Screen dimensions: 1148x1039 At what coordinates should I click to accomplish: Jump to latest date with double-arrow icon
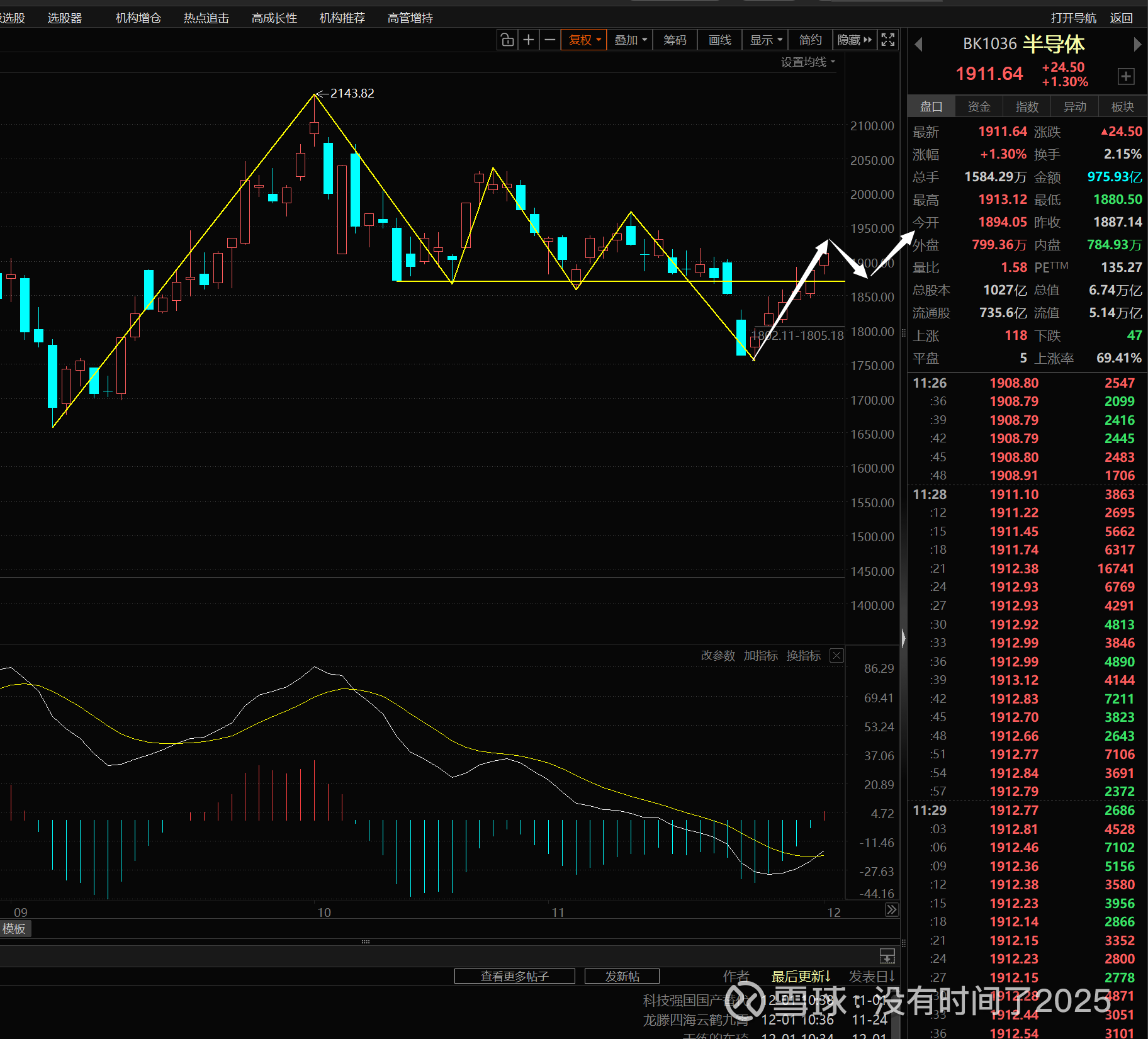point(892,909)
